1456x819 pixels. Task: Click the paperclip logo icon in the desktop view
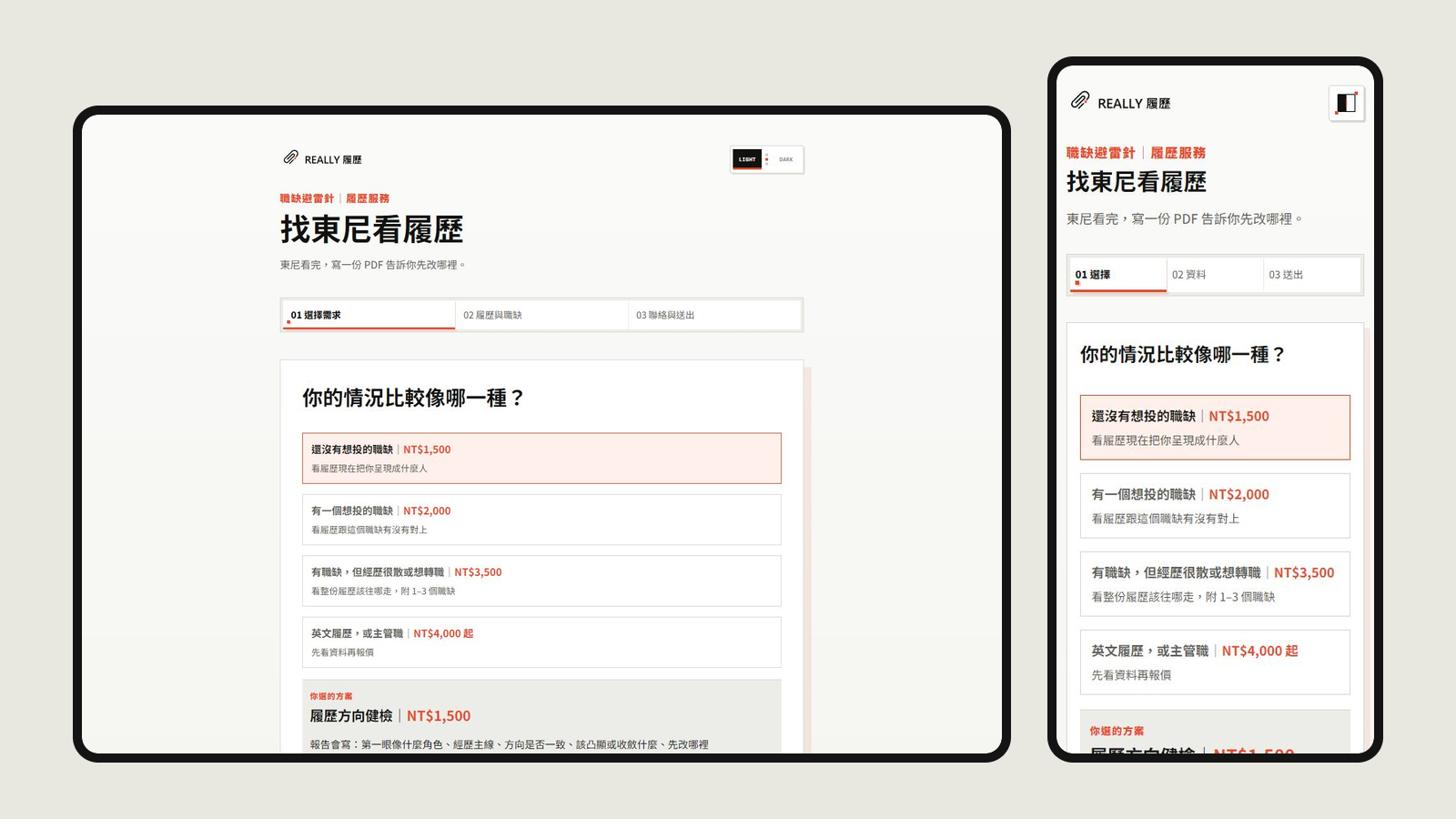tap(290, 157)
